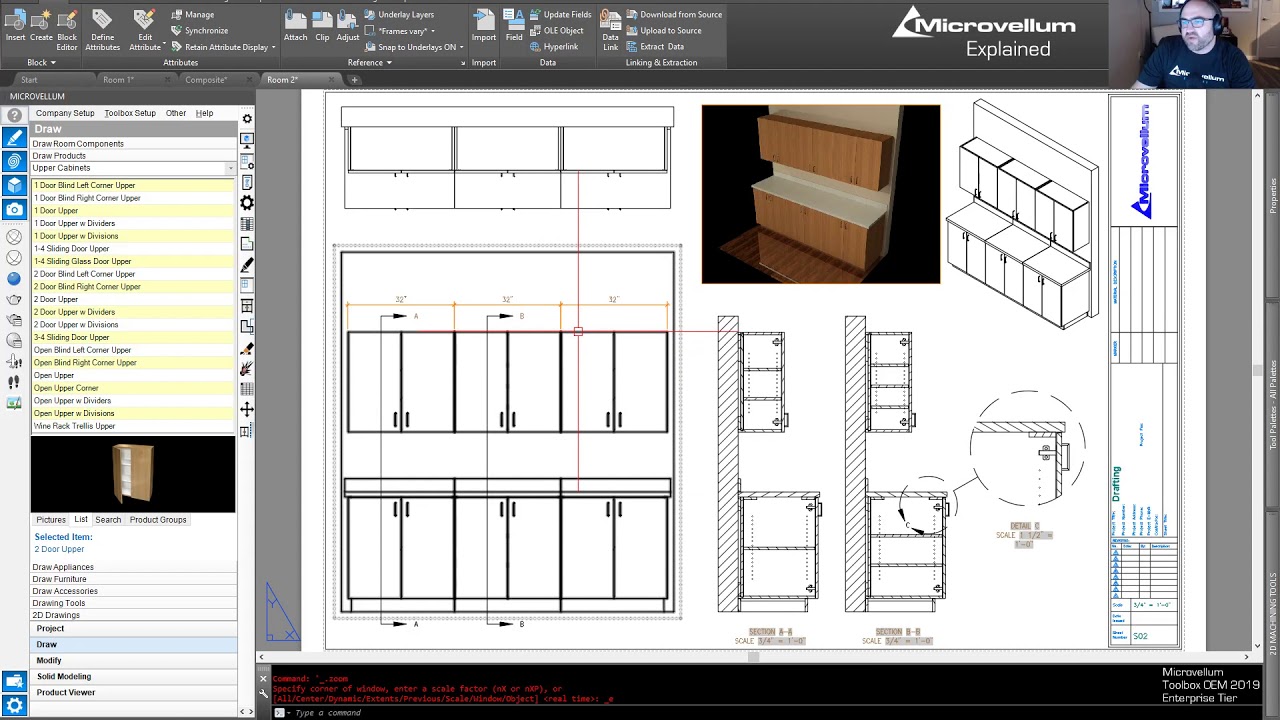Open the Solid Modeling section button
The image size is (1280, 720).
point(133,677)
